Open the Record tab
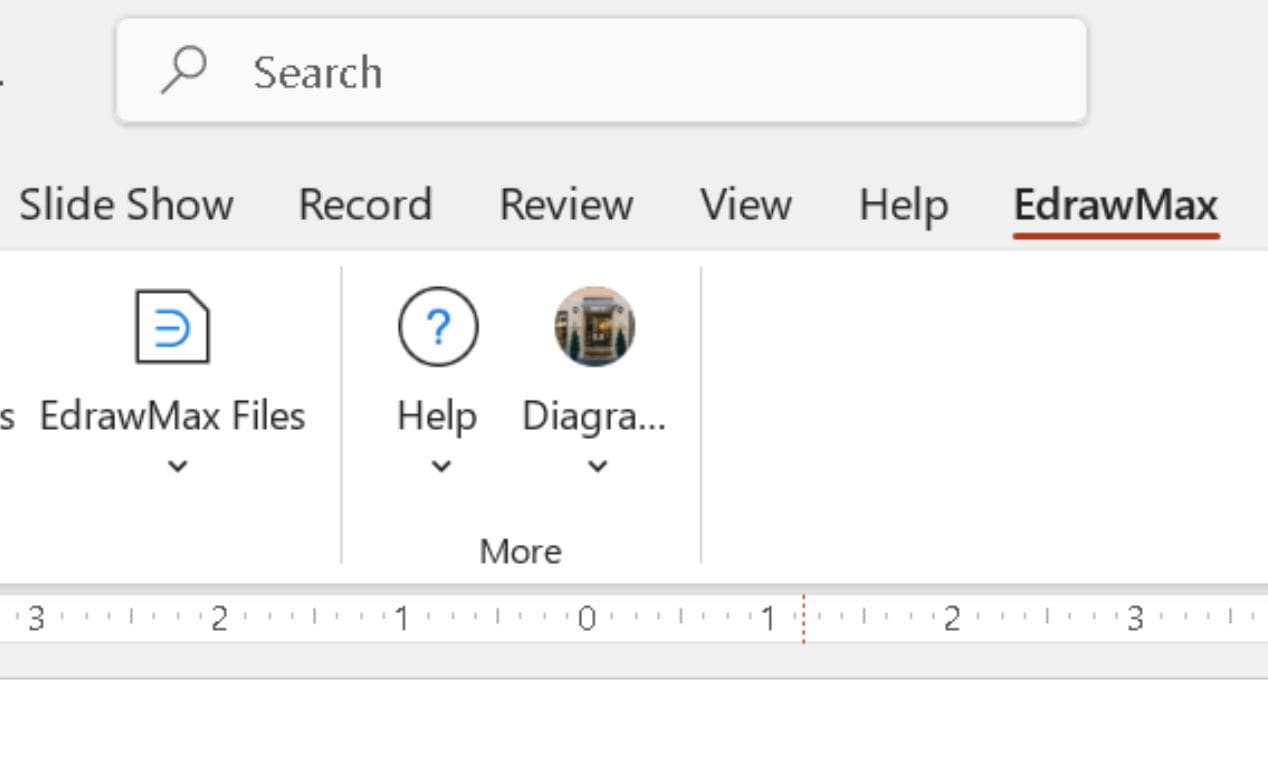This screenshot has height=760, width=1268. coord(365,205)
